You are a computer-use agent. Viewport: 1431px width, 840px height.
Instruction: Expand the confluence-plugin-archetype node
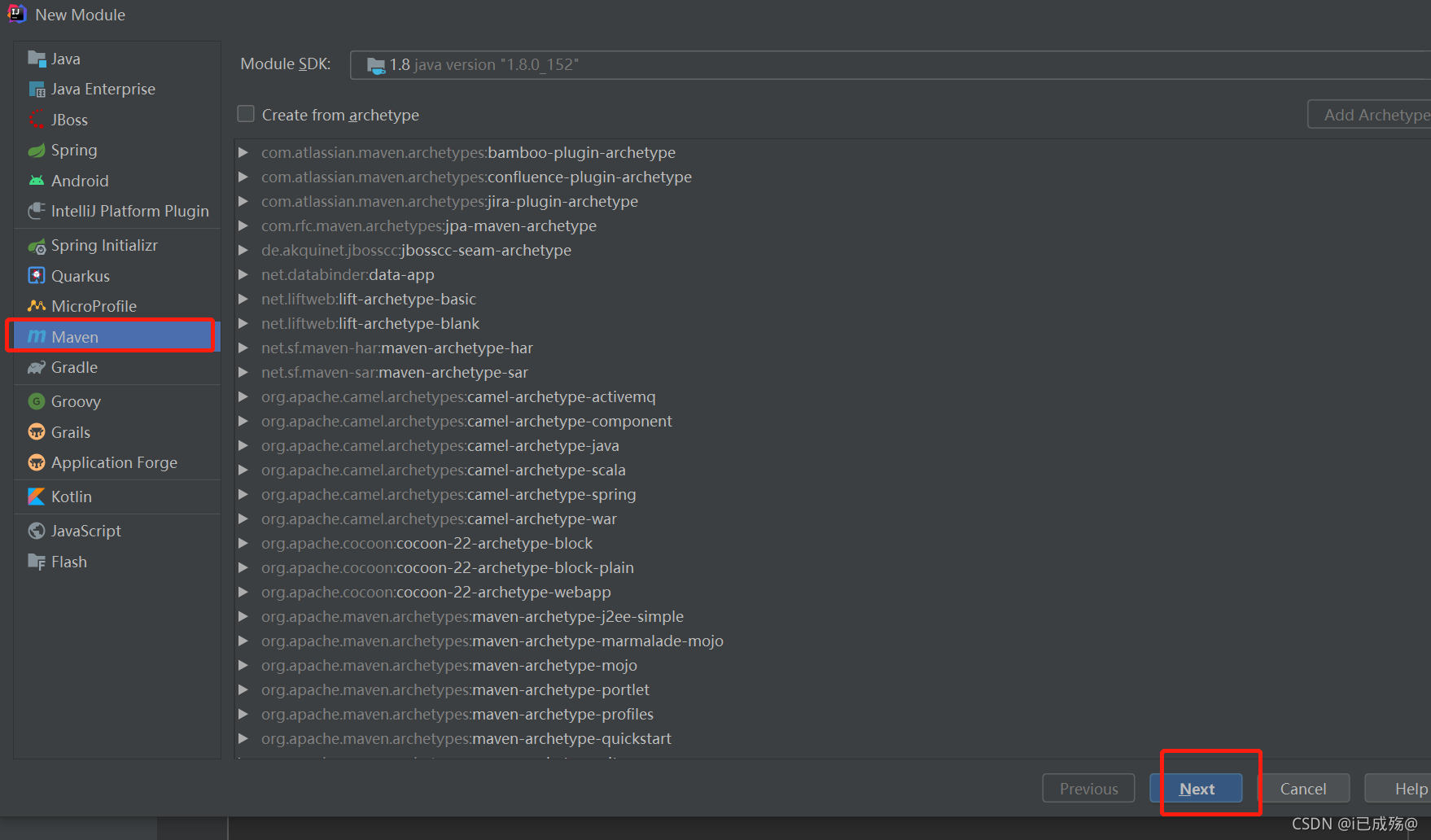click(x=243, y=177)
